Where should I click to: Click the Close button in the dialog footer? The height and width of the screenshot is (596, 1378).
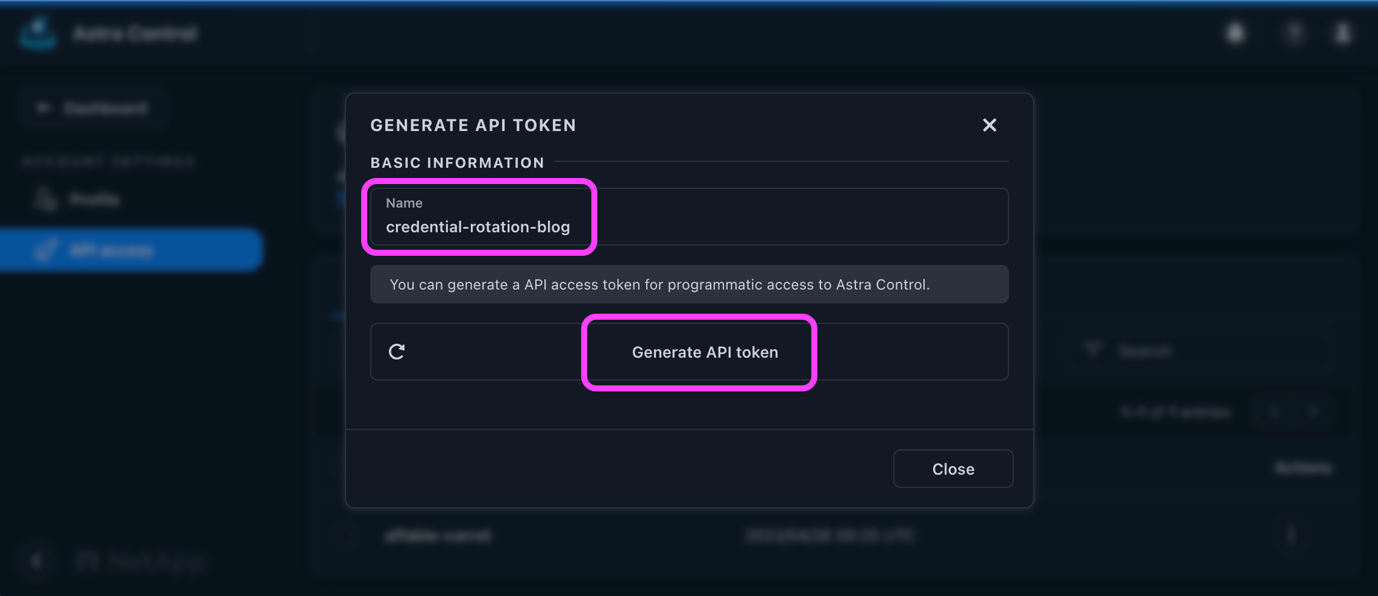952,469
